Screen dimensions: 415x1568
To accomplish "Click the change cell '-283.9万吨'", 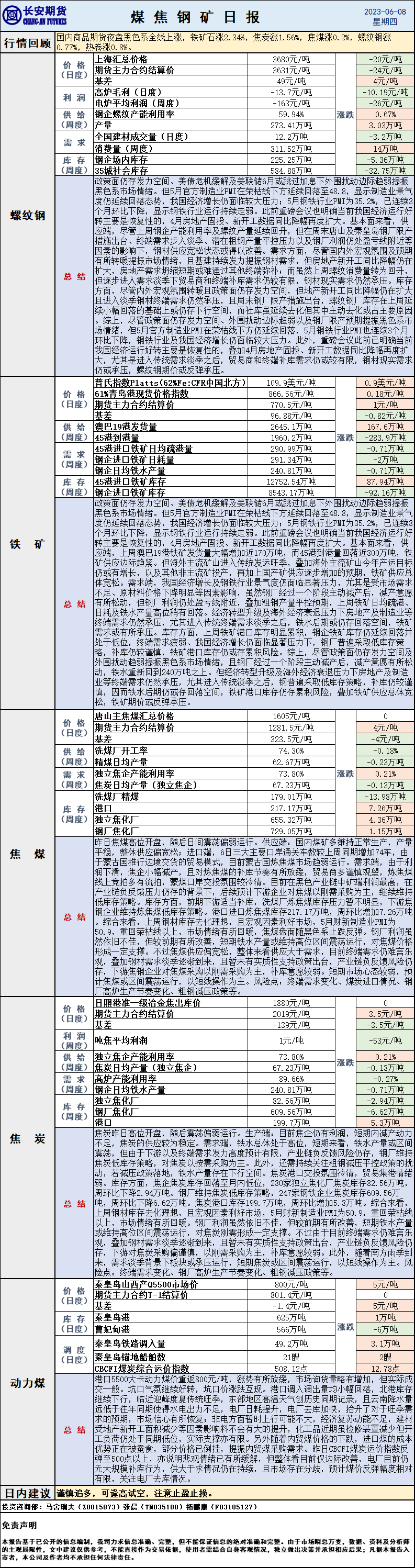I will coord(386,438).
